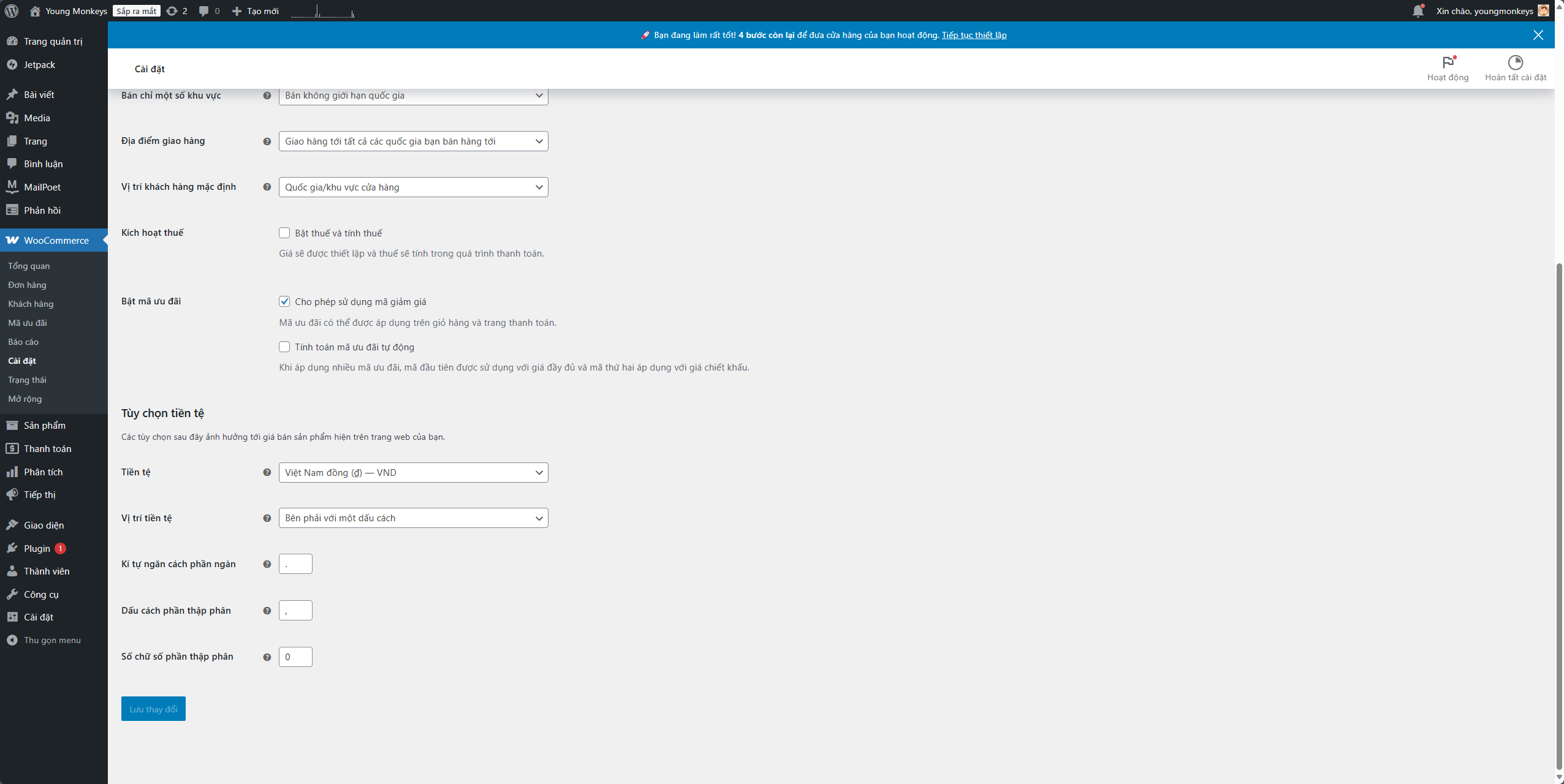
Task: Go to Đơn hàng under WooCommerce
Action: tap(27, 285)
